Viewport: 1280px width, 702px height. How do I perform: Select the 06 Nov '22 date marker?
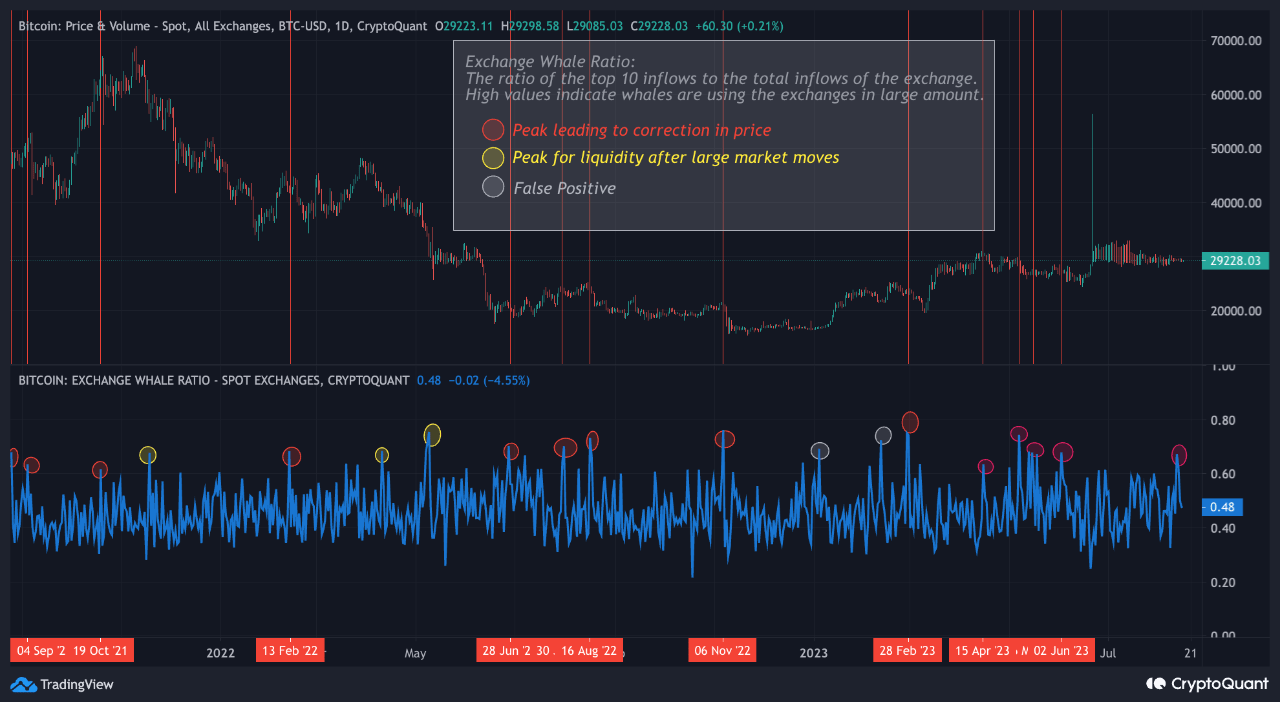point(722,650)
